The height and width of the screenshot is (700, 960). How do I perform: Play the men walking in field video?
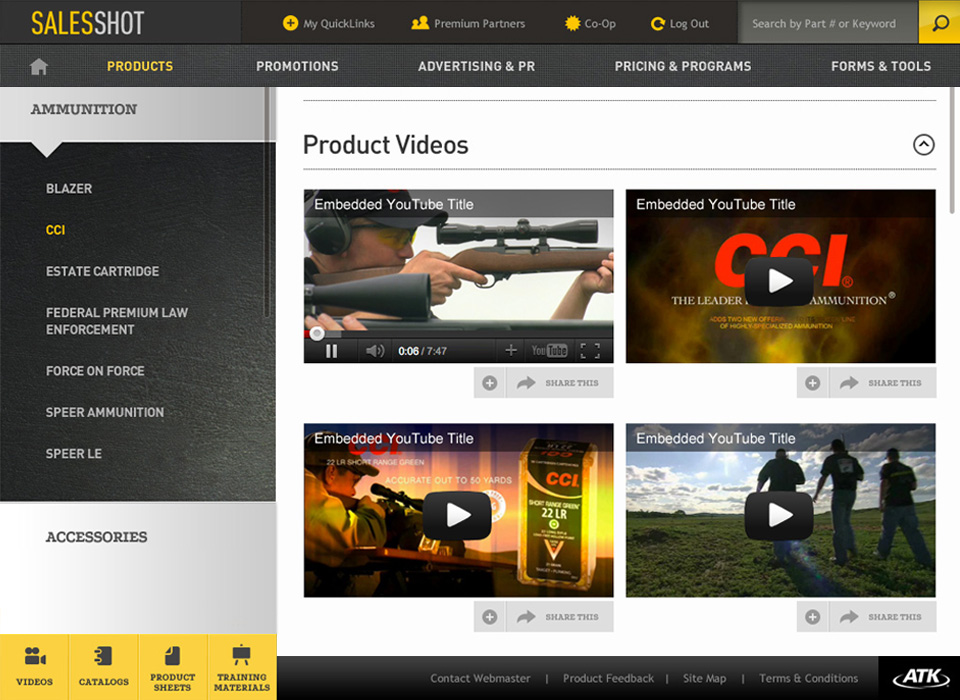point(779,516)
